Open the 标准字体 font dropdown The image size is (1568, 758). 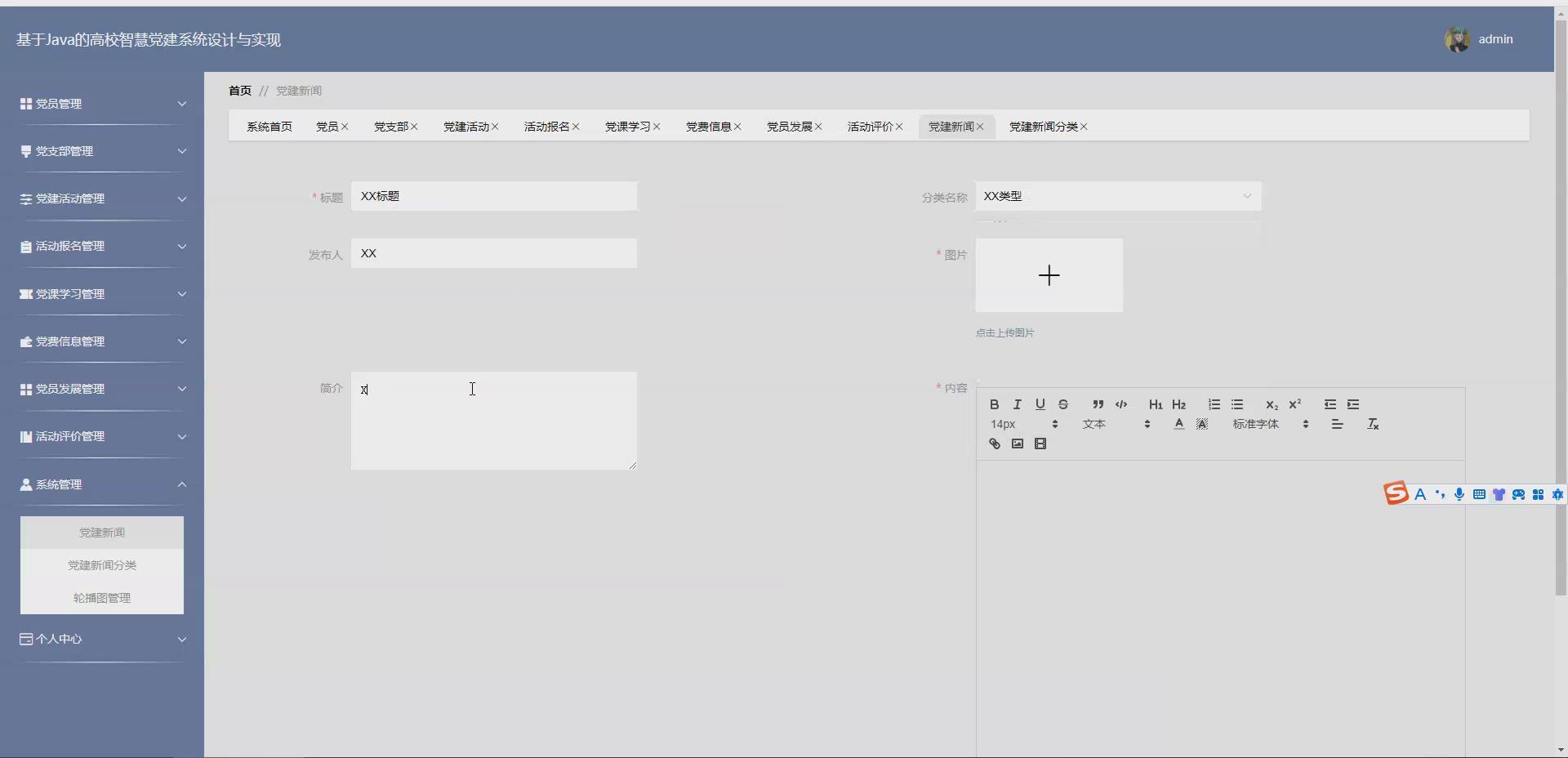[x=1270, y=424]
